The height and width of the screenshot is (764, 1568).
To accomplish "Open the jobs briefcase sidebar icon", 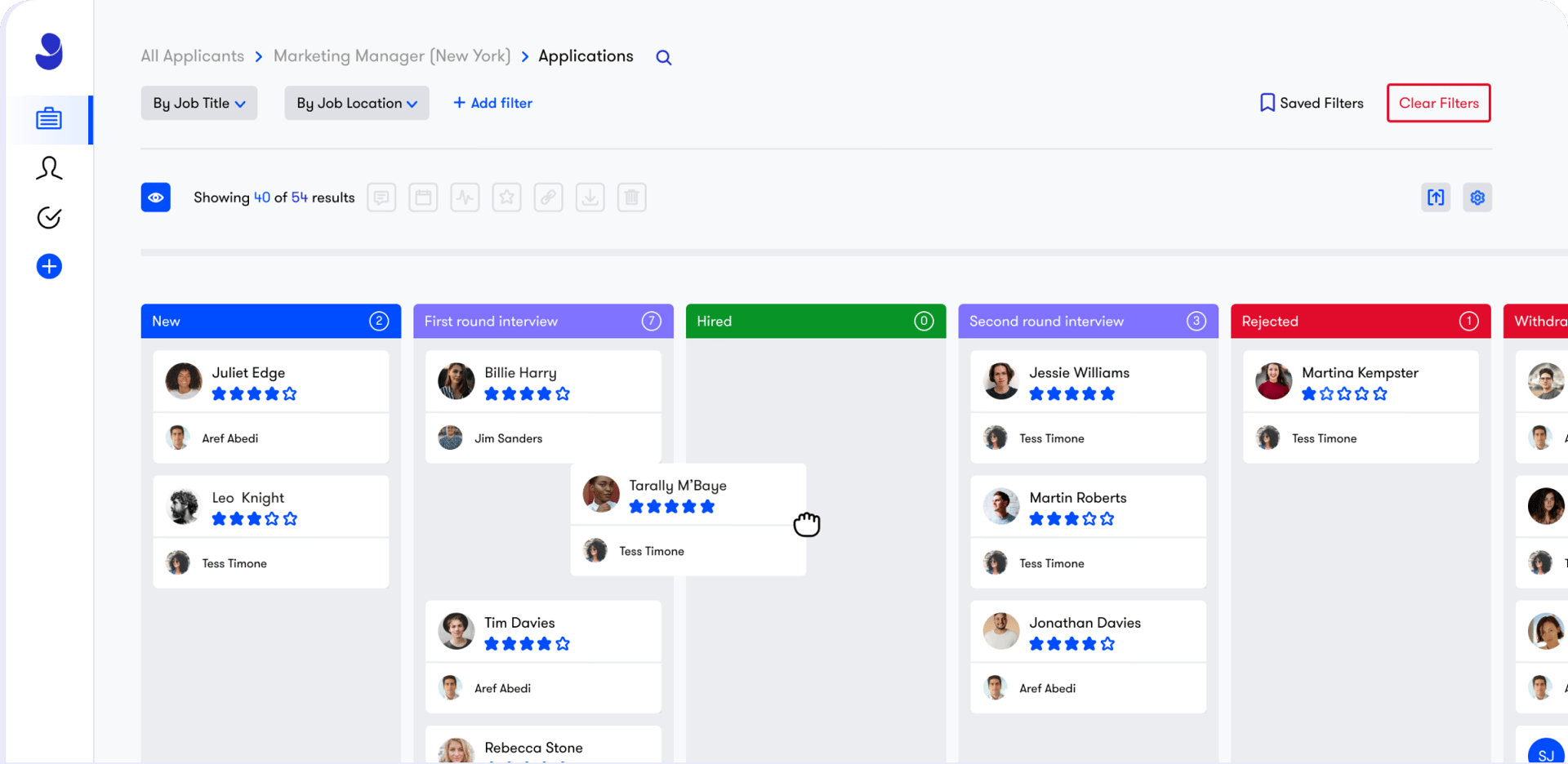I will point(49,119).
